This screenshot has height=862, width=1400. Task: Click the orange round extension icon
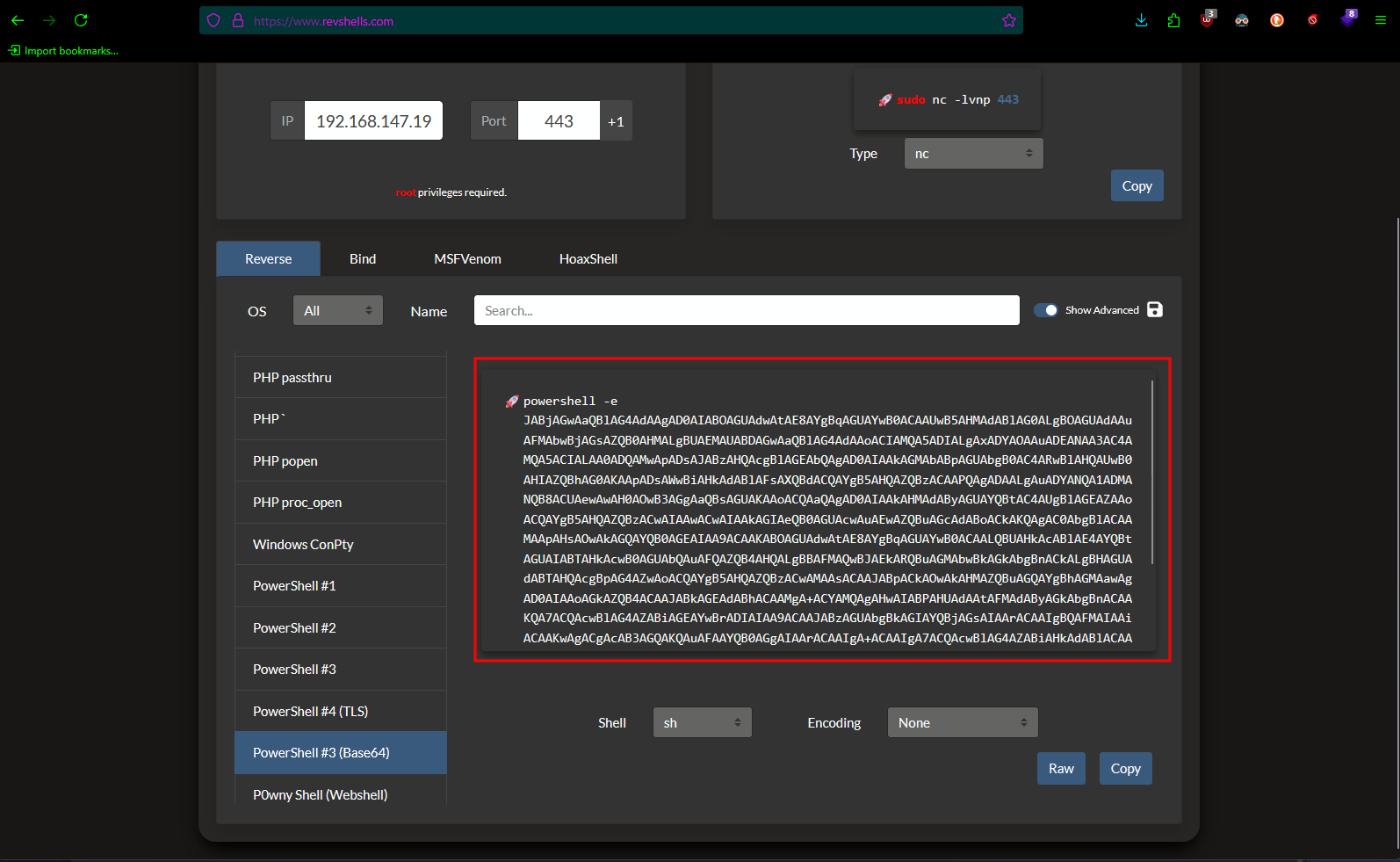(x=1277, y=20)
